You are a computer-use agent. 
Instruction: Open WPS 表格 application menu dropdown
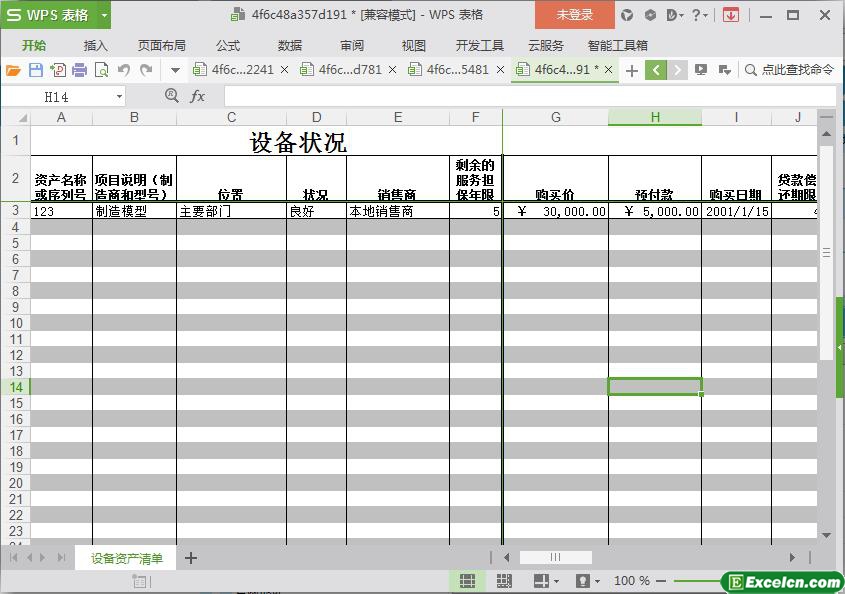click(x=102, y=15)
